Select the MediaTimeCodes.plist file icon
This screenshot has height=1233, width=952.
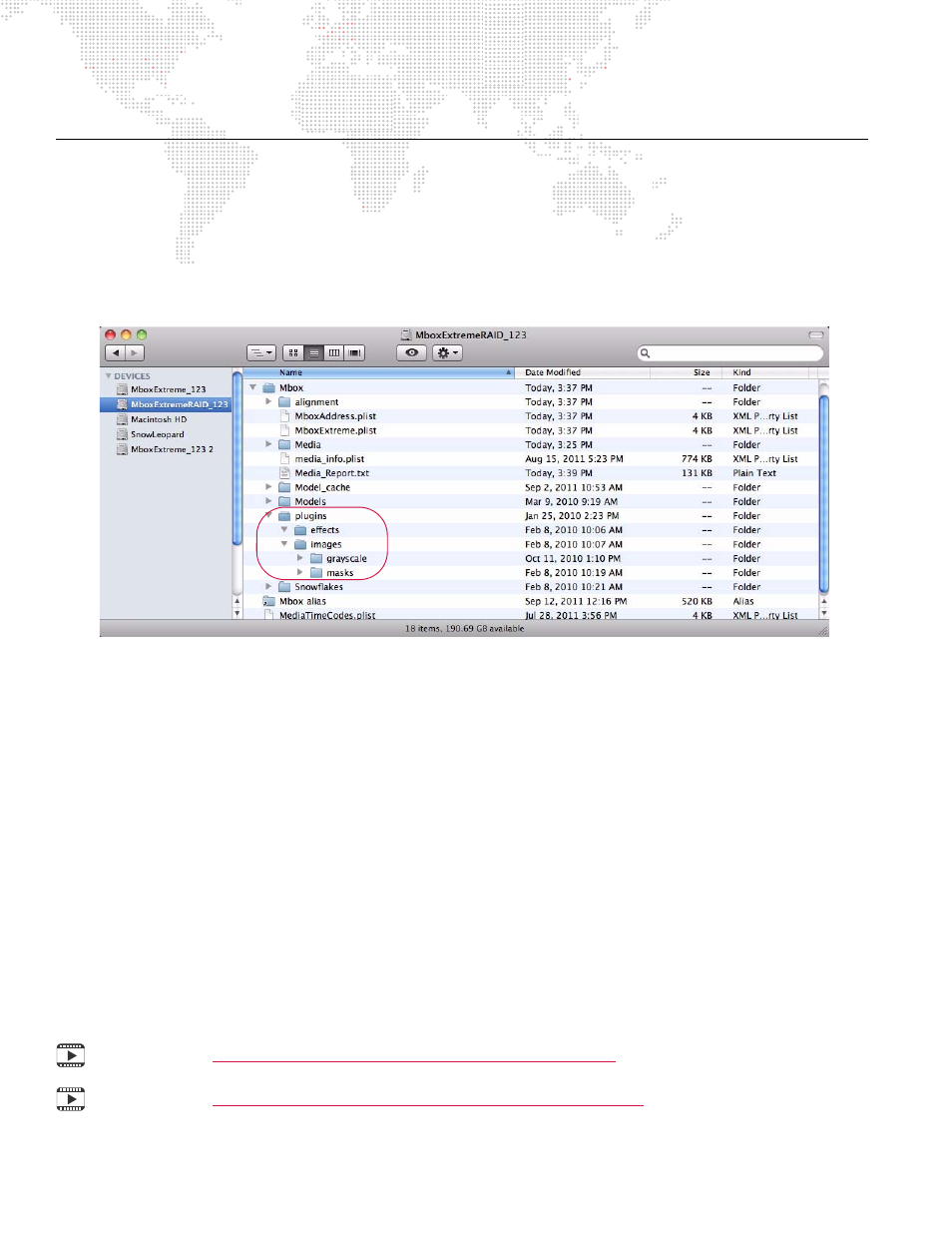tap(268, 615)
